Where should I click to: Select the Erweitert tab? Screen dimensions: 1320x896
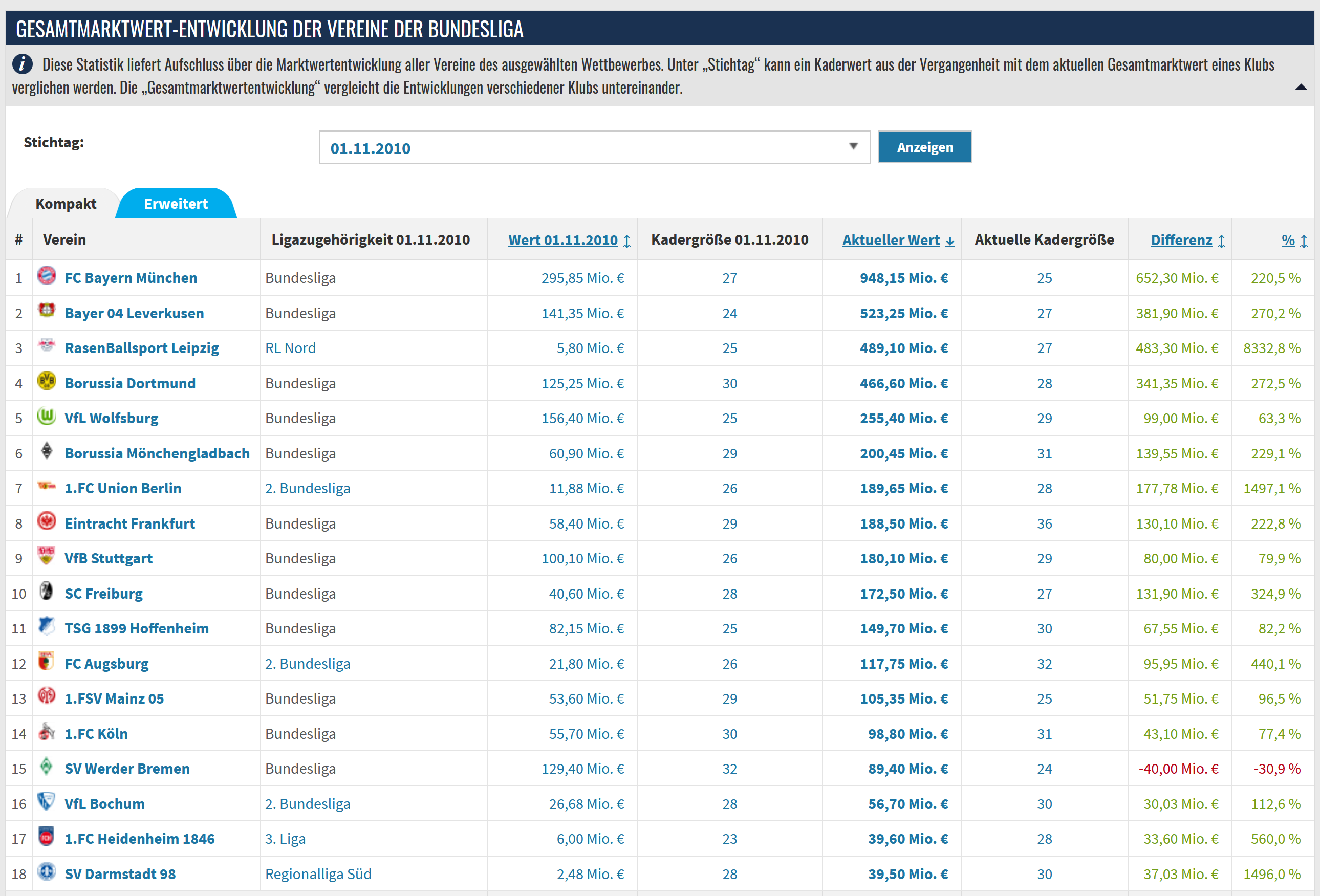tap(176, 204)
